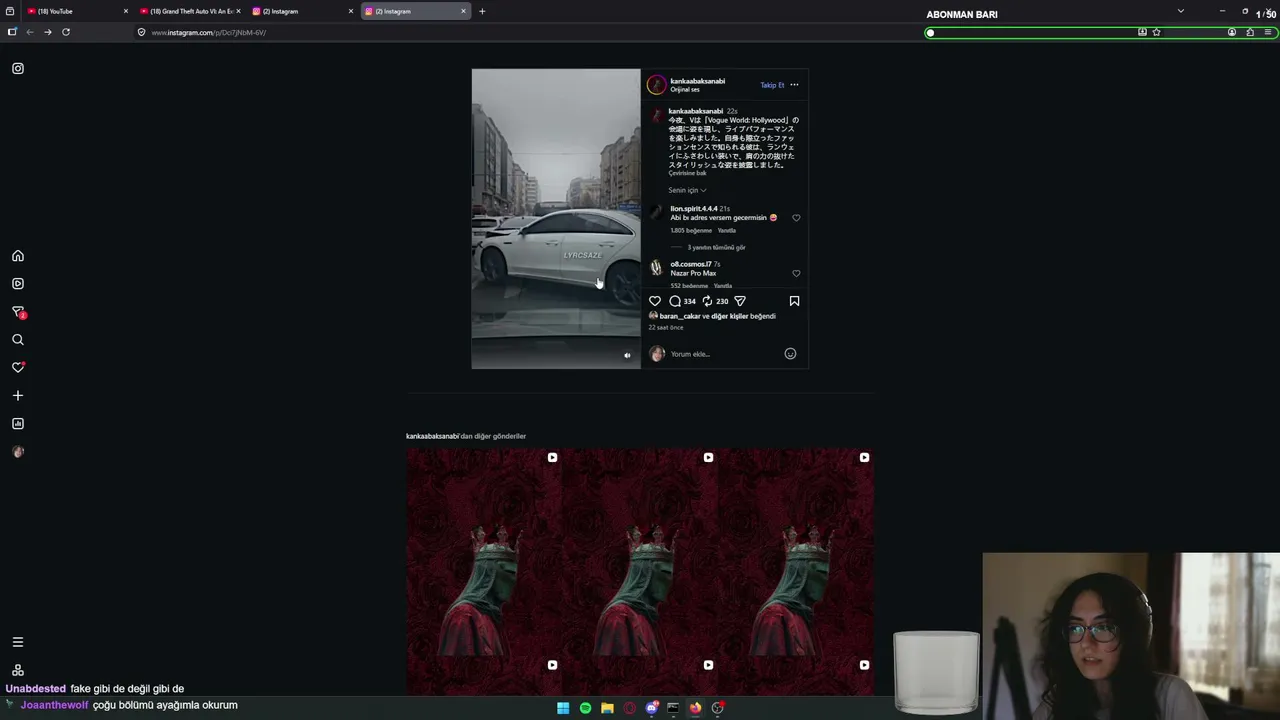Open the Instagram logo home link
Viewport: 1280px width, 720px height.
tap(18, 68)
